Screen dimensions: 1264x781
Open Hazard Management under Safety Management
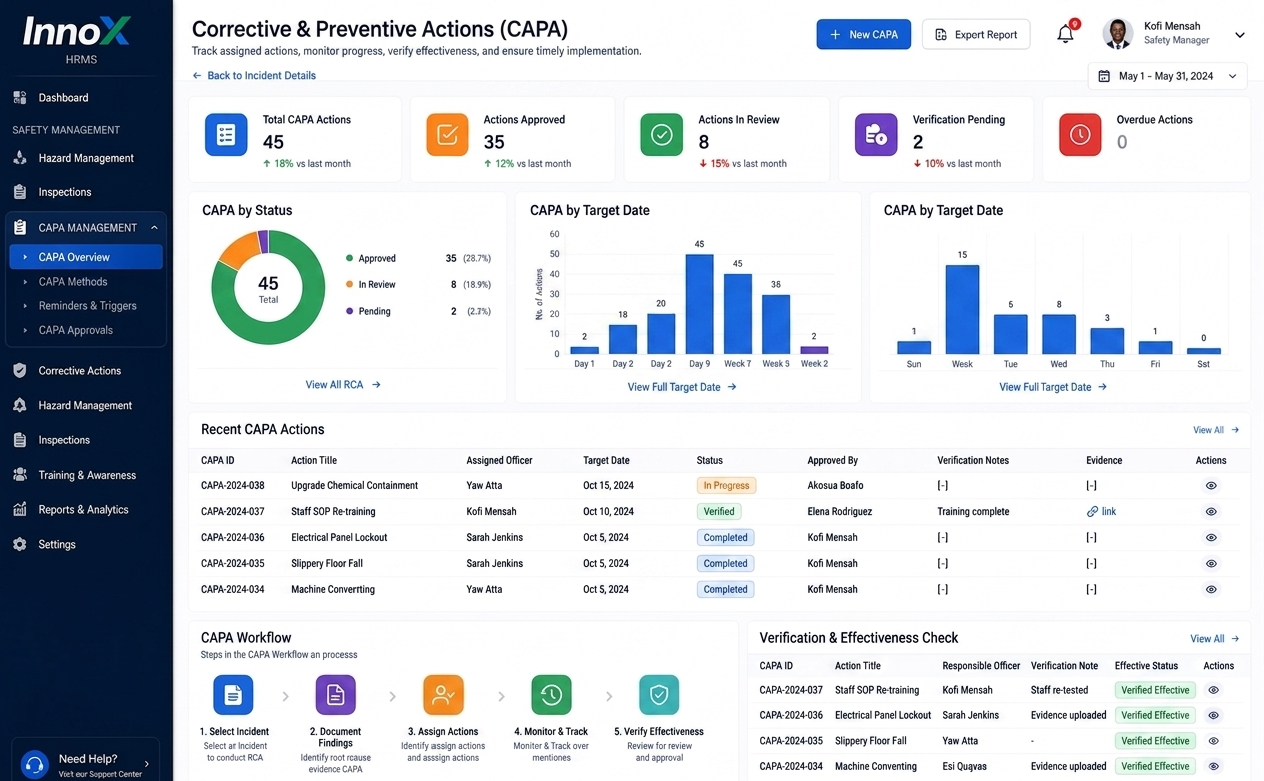(x=86, y=158)
